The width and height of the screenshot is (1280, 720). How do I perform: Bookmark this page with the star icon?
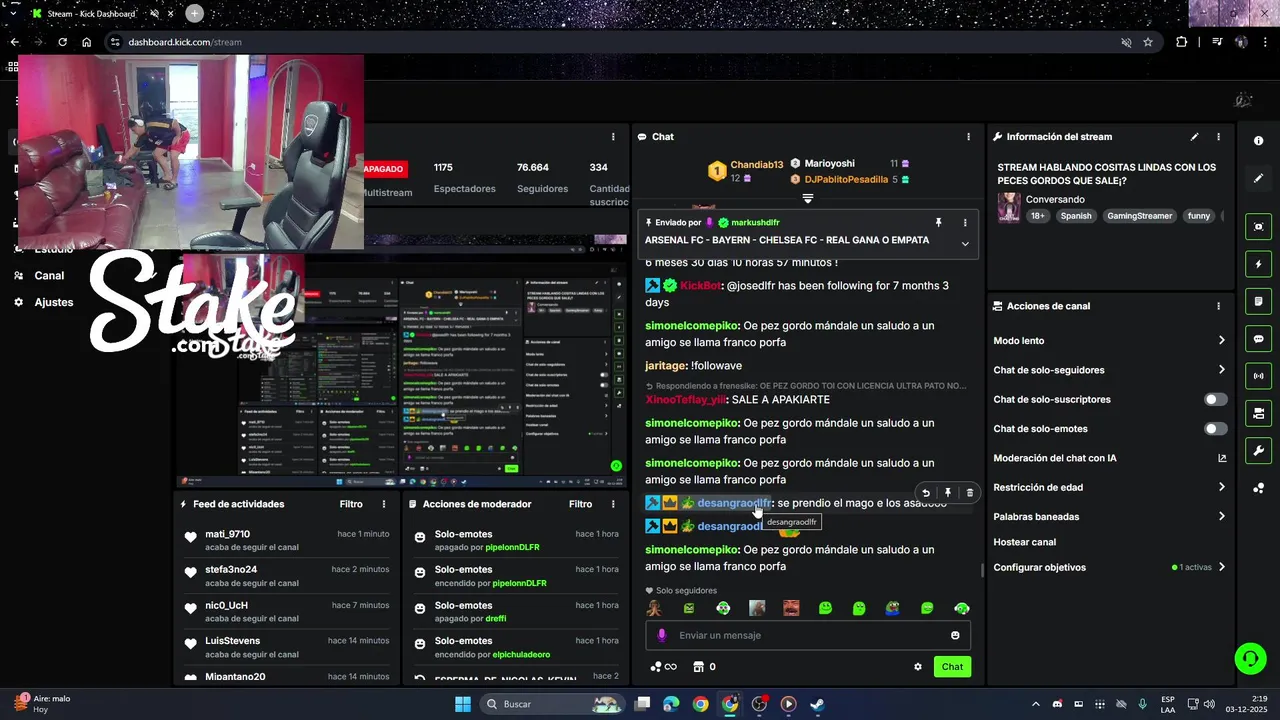pos(1148,42)
